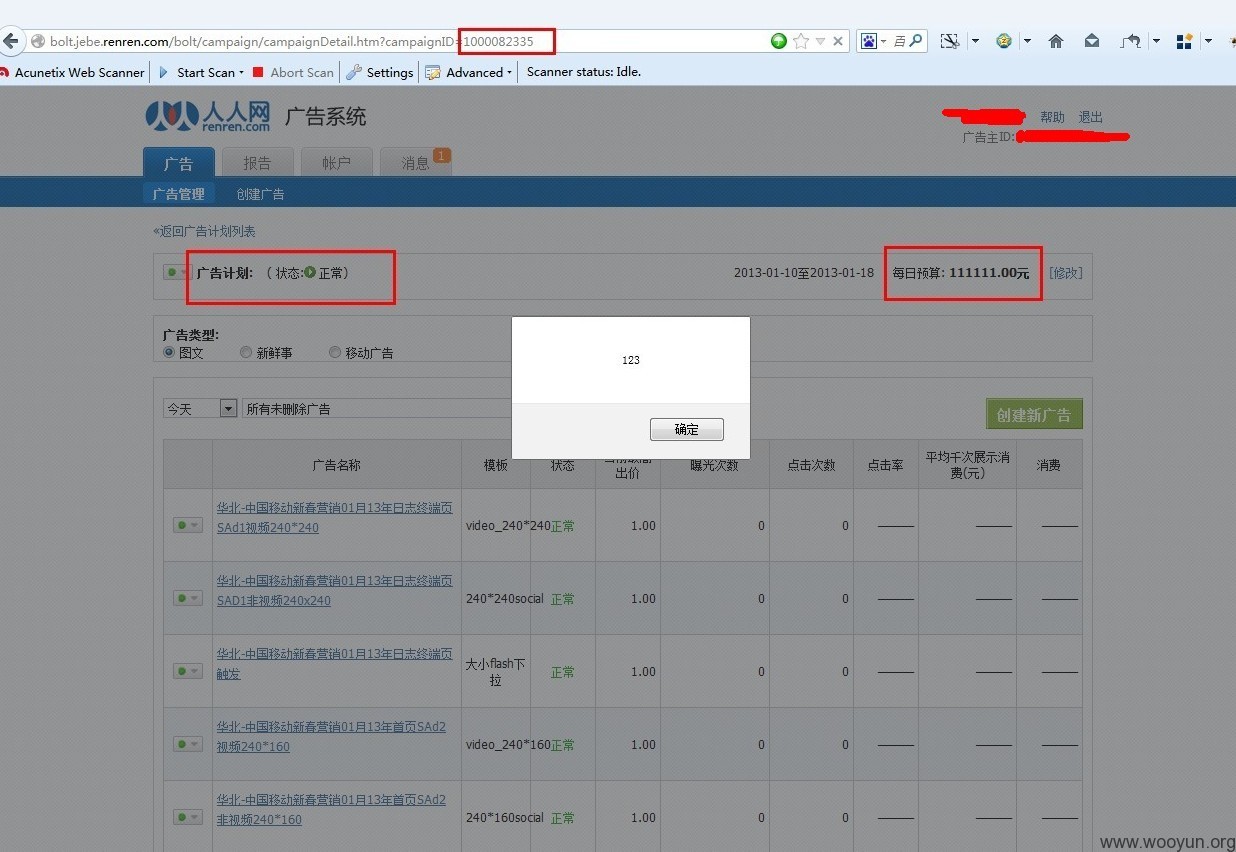
Task: Click the stop loading X icon
Action: 838,41
